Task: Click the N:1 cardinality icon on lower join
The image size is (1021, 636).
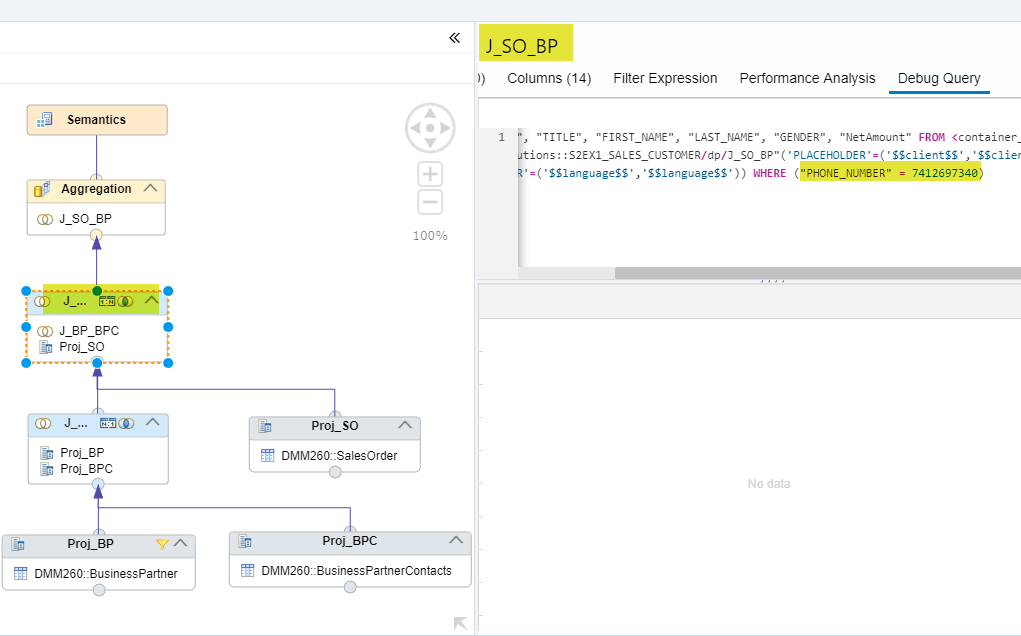Action: [x=108, y=424]
